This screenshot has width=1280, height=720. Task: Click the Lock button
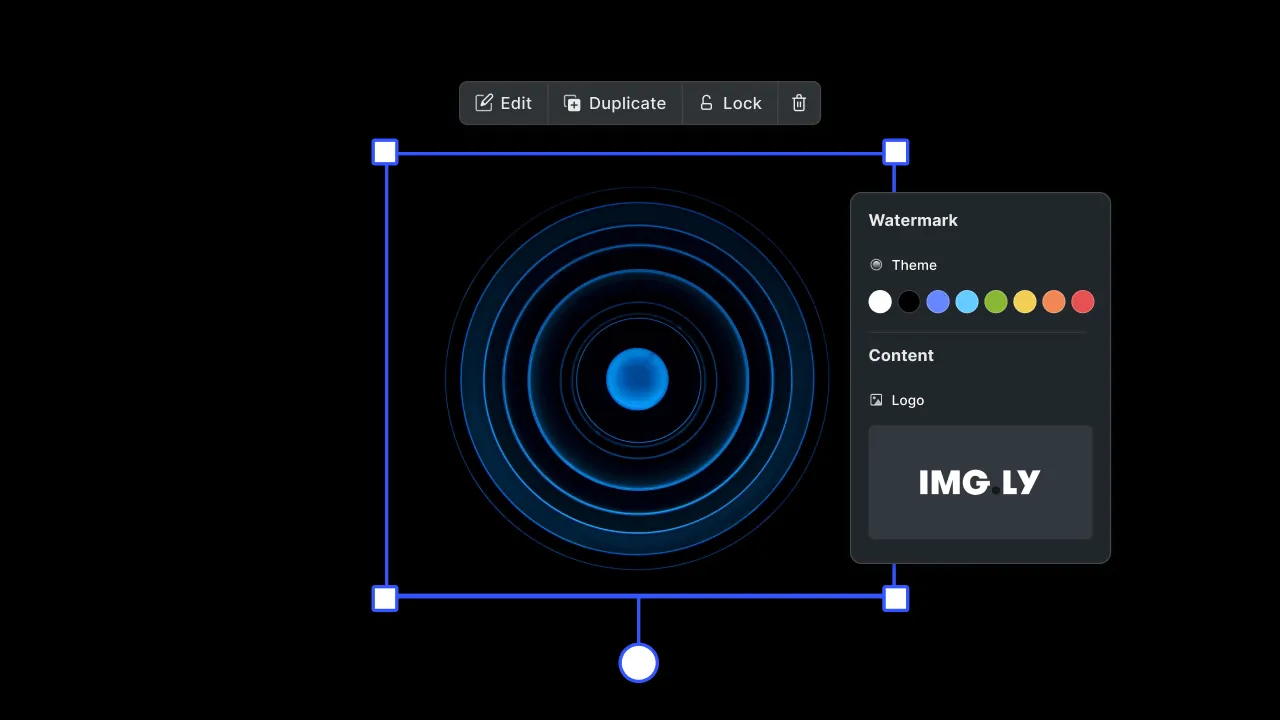tap(730, 103)
